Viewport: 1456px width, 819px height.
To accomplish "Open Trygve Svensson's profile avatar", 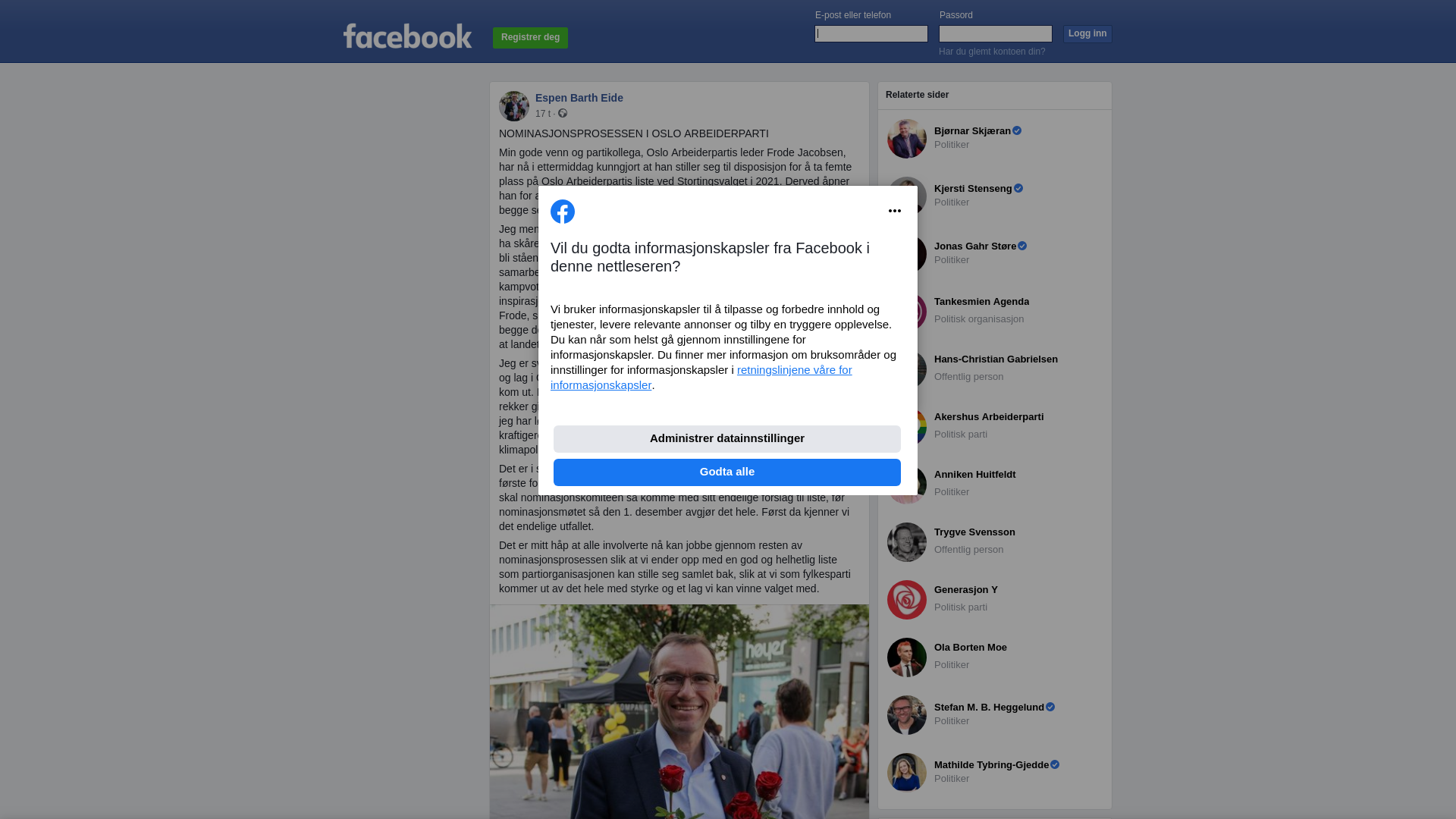I will pos(907,542).
